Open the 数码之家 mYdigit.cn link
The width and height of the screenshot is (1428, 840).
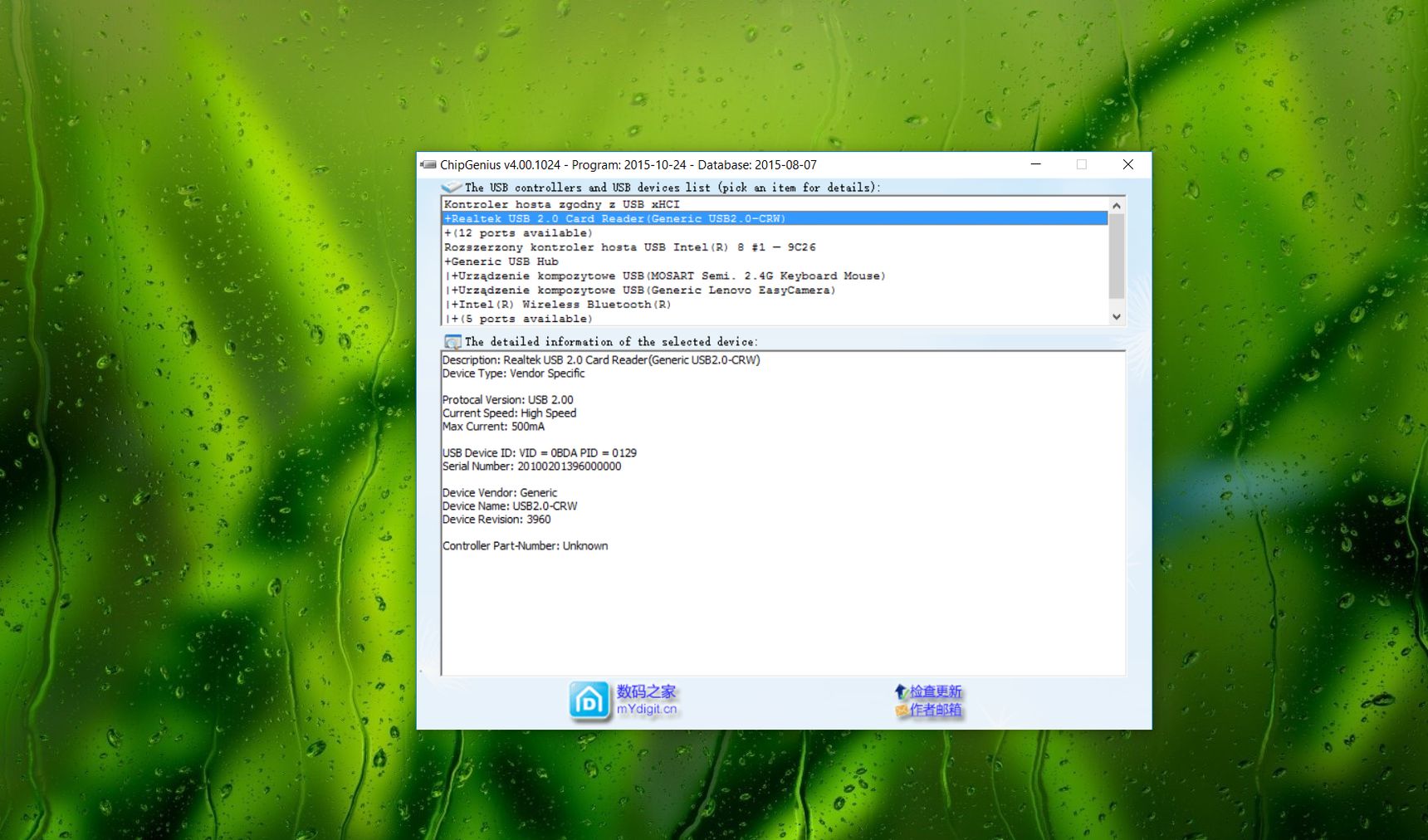[x=647, y=700]
